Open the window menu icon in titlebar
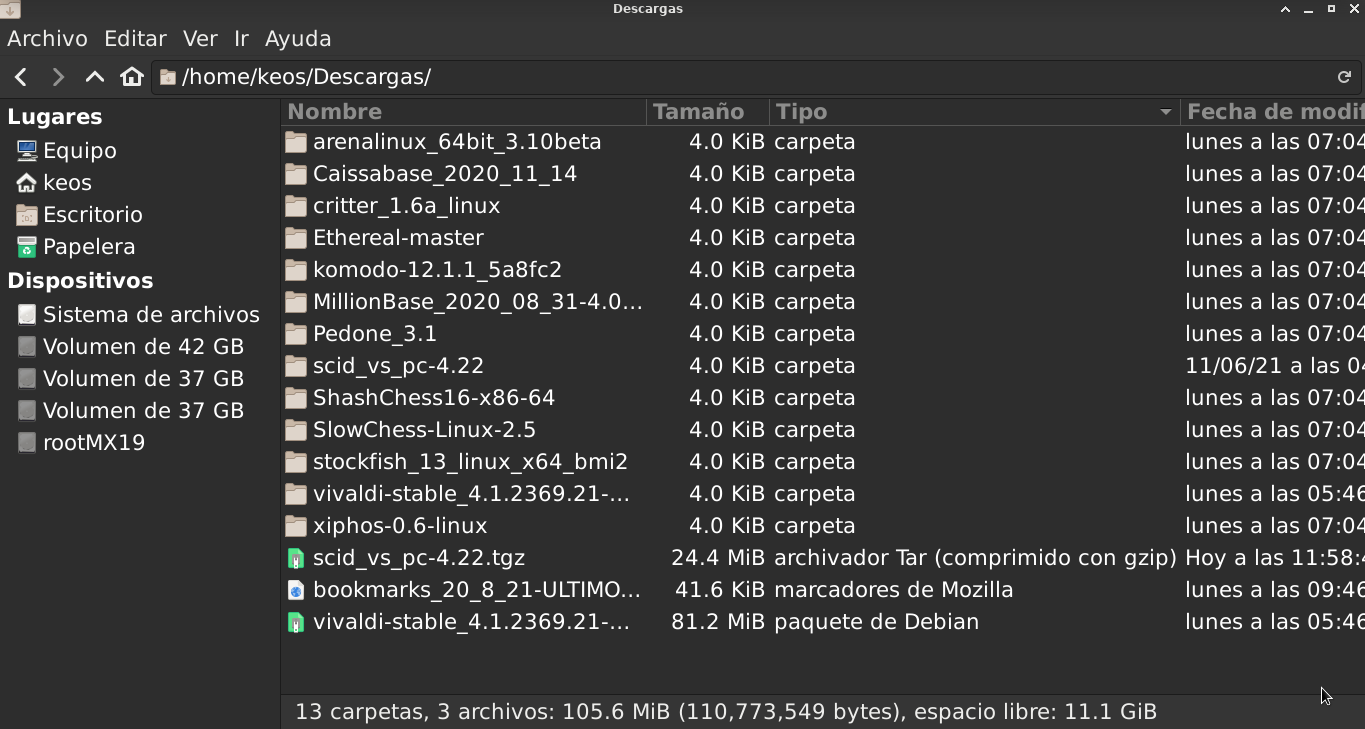Viewport: 1365px width, 729px height. click(9, 9)
